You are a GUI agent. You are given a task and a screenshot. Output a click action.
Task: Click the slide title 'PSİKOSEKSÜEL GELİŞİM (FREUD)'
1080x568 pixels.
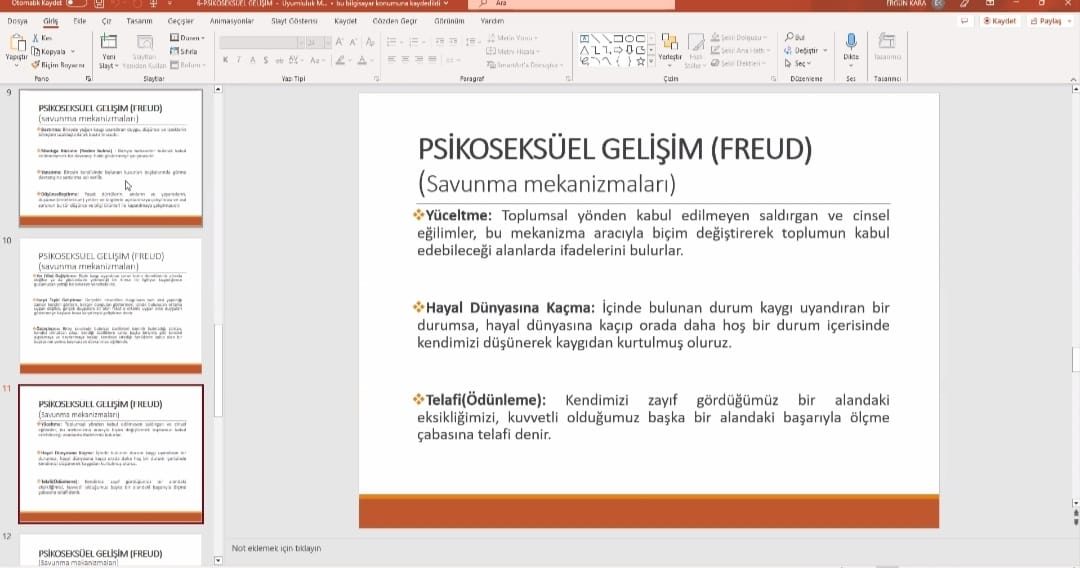[x=615, y=149]
